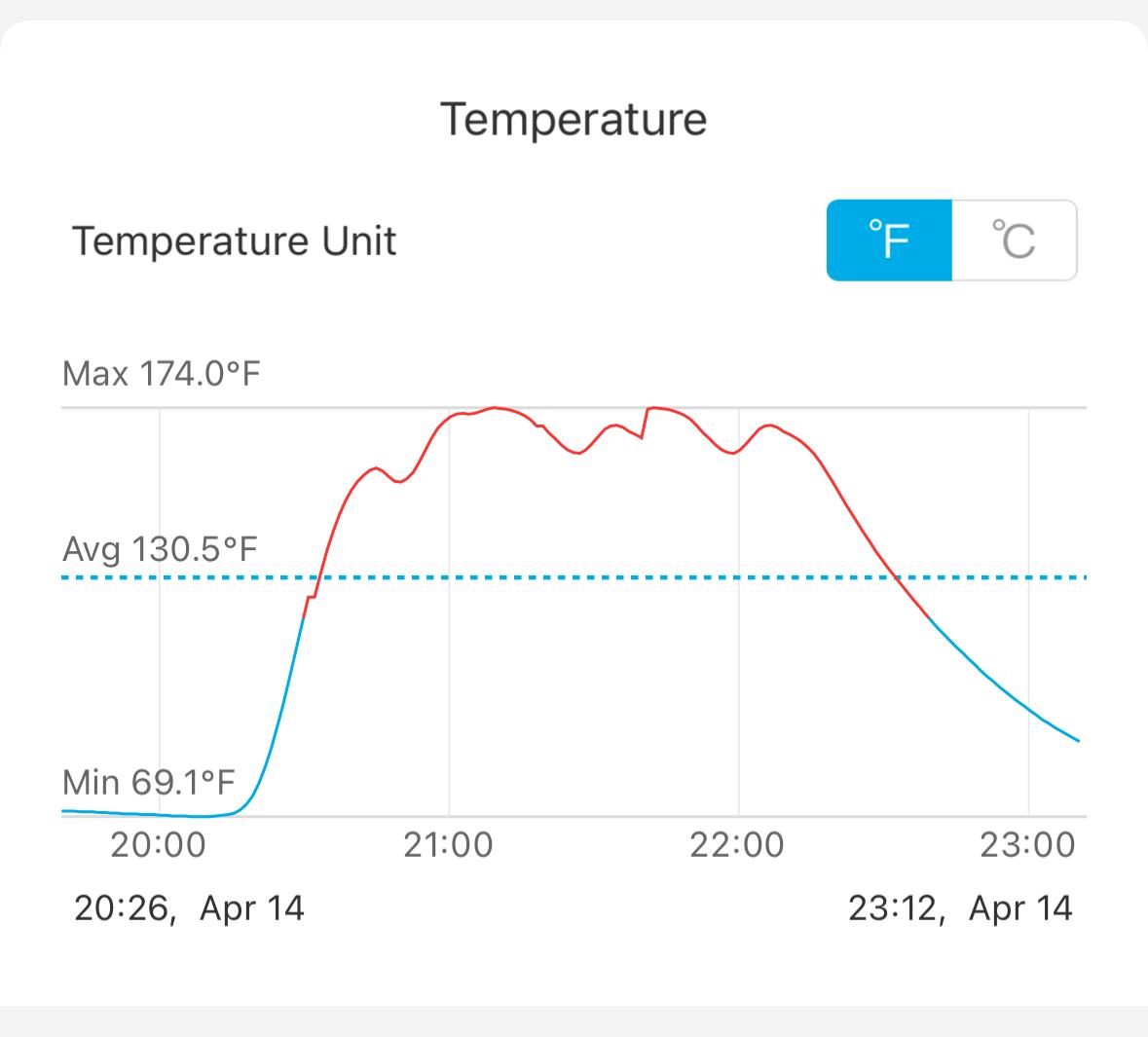Click the end timestamp 23:12, Apr 14
1148x1037 pixels.
(960, 908)
